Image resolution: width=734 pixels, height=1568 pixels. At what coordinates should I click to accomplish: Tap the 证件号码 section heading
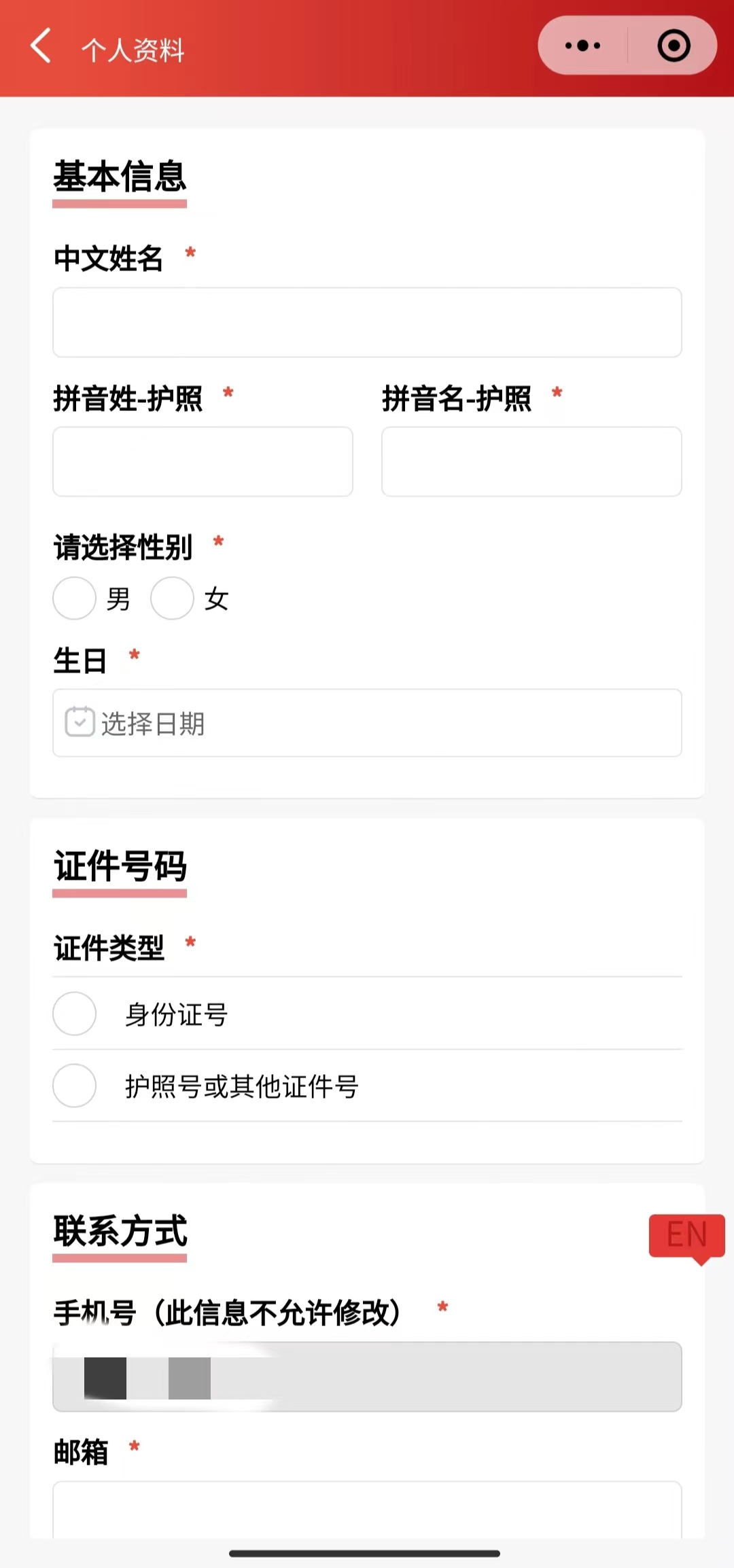(120, 866)
